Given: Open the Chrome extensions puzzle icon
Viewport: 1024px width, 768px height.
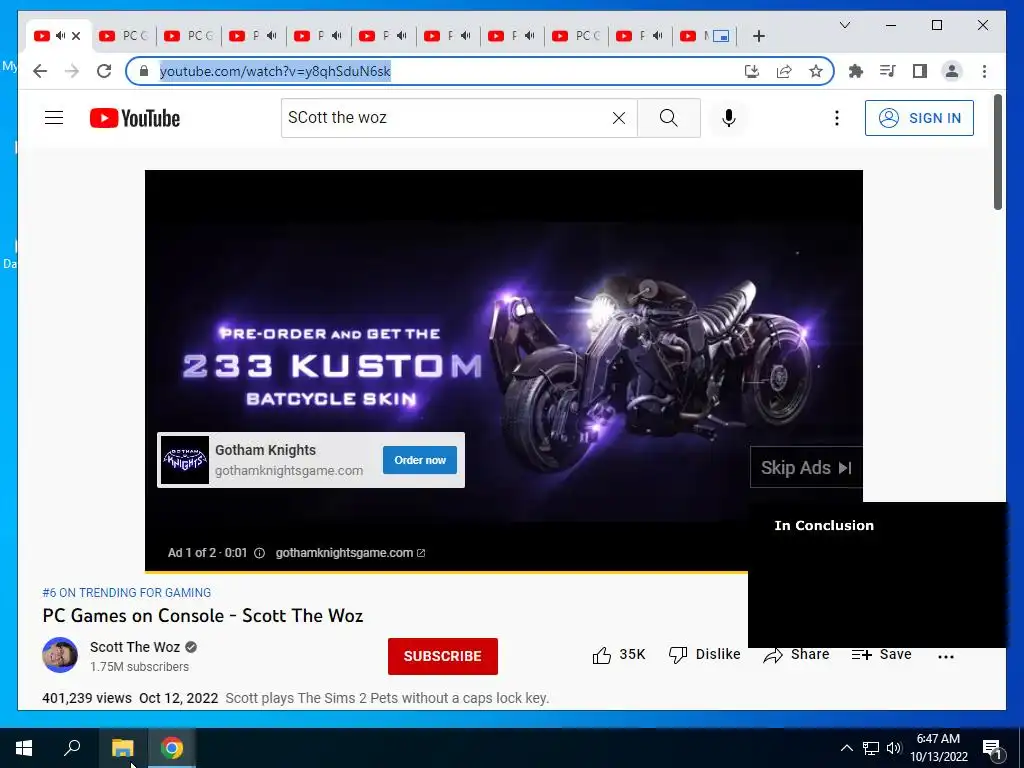Looking at the screenshot, I should (x=856, y=71).
